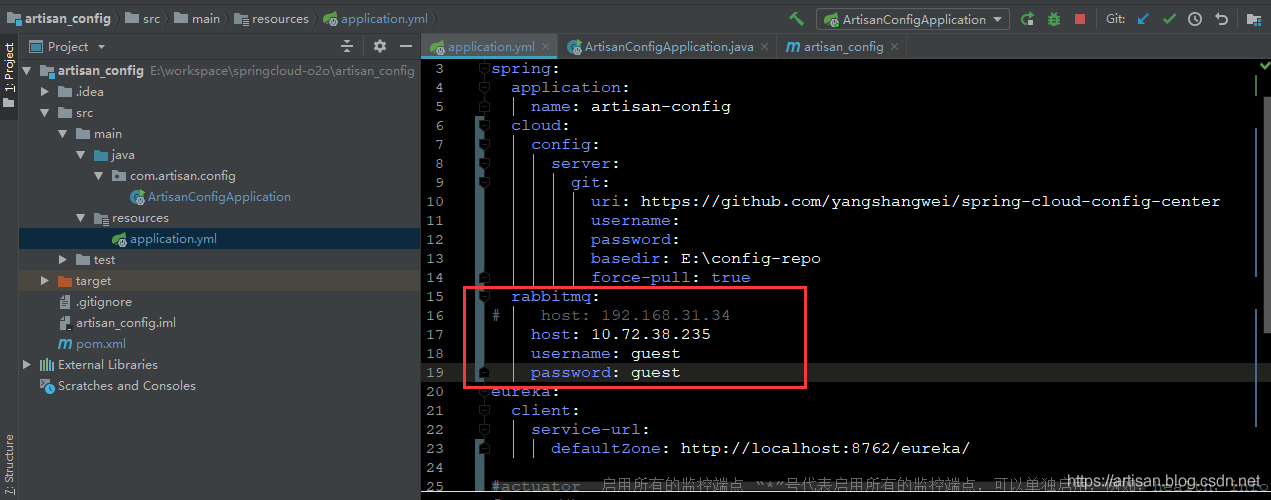This screenshot has height=500, width=1271.
Task: Rerun ArtisanConfigApplication with the green run icon
Action: click(1028, 19)
